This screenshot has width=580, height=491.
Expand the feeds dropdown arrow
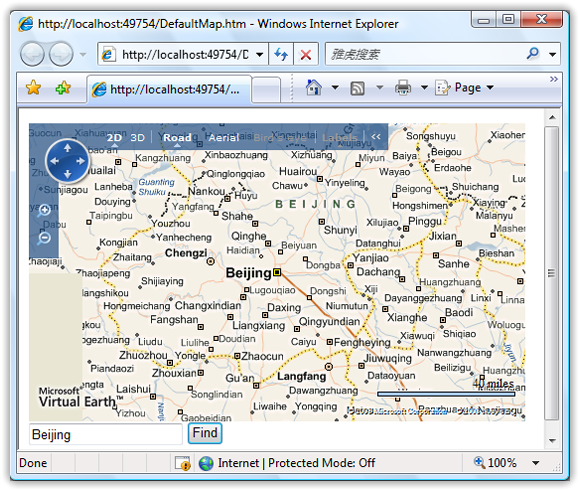point(380,88)
